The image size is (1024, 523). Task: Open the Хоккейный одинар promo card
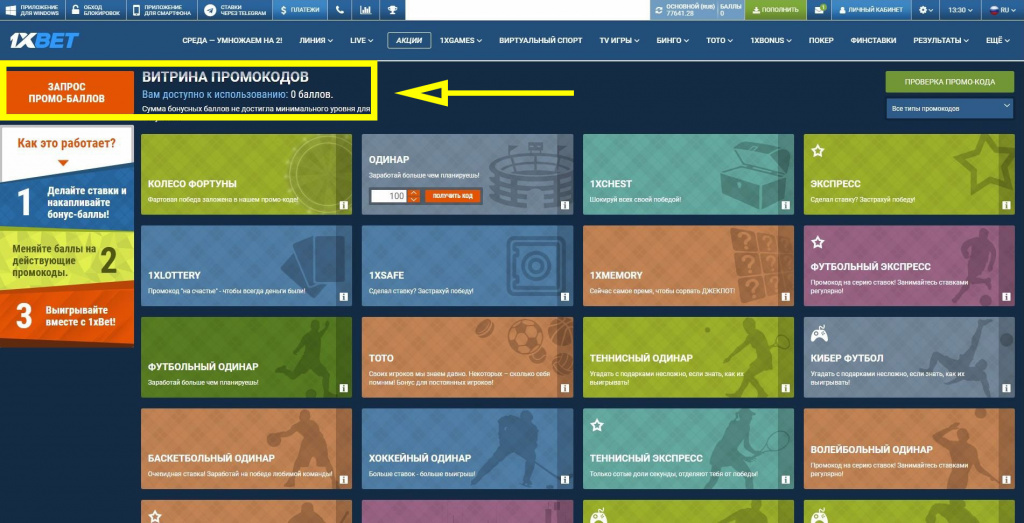tap(468, 449)
